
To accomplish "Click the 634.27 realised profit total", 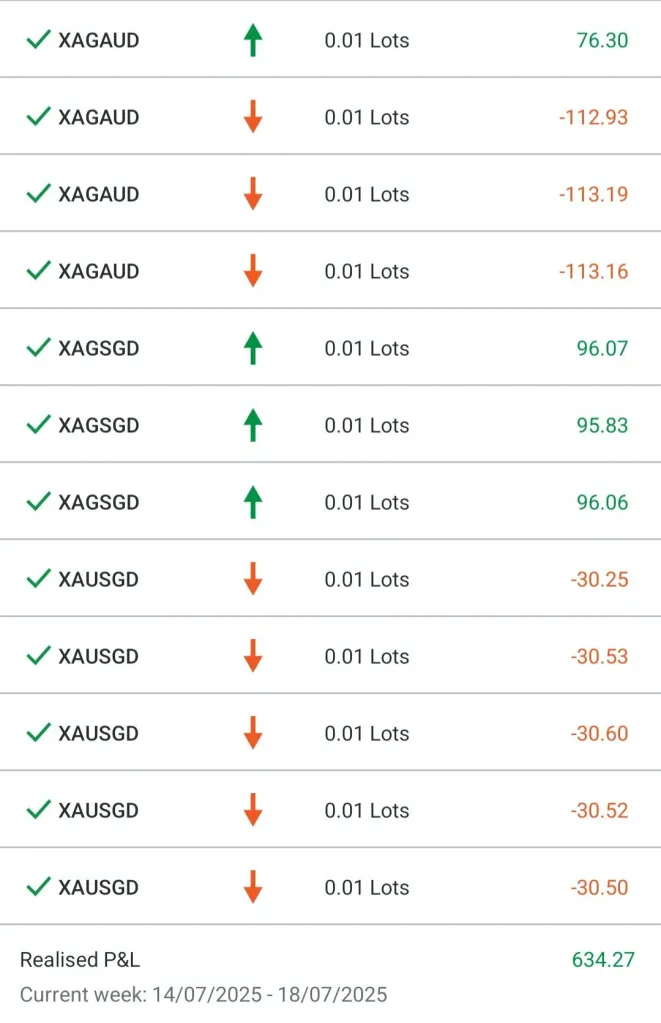I will tap(603, 960).
